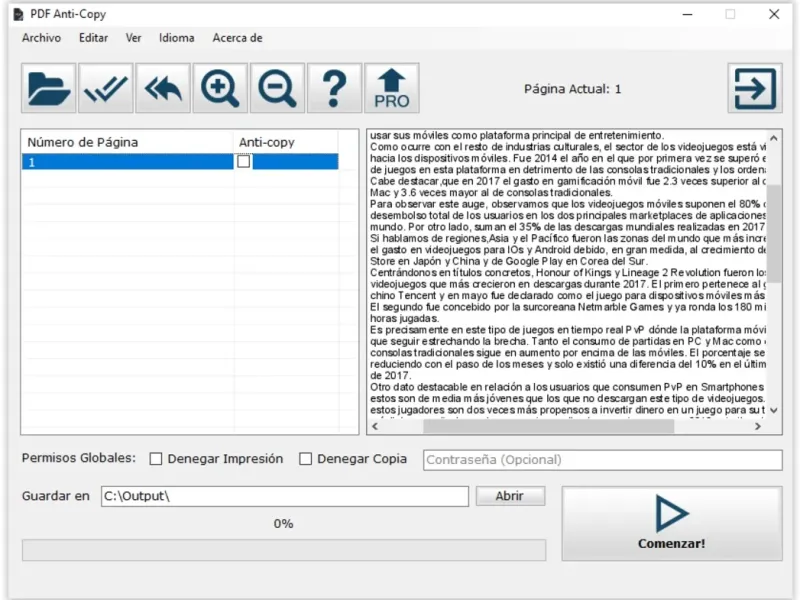Click the 0% progress bar
This screenshot has width=800, height=600.
pos(284,550)
